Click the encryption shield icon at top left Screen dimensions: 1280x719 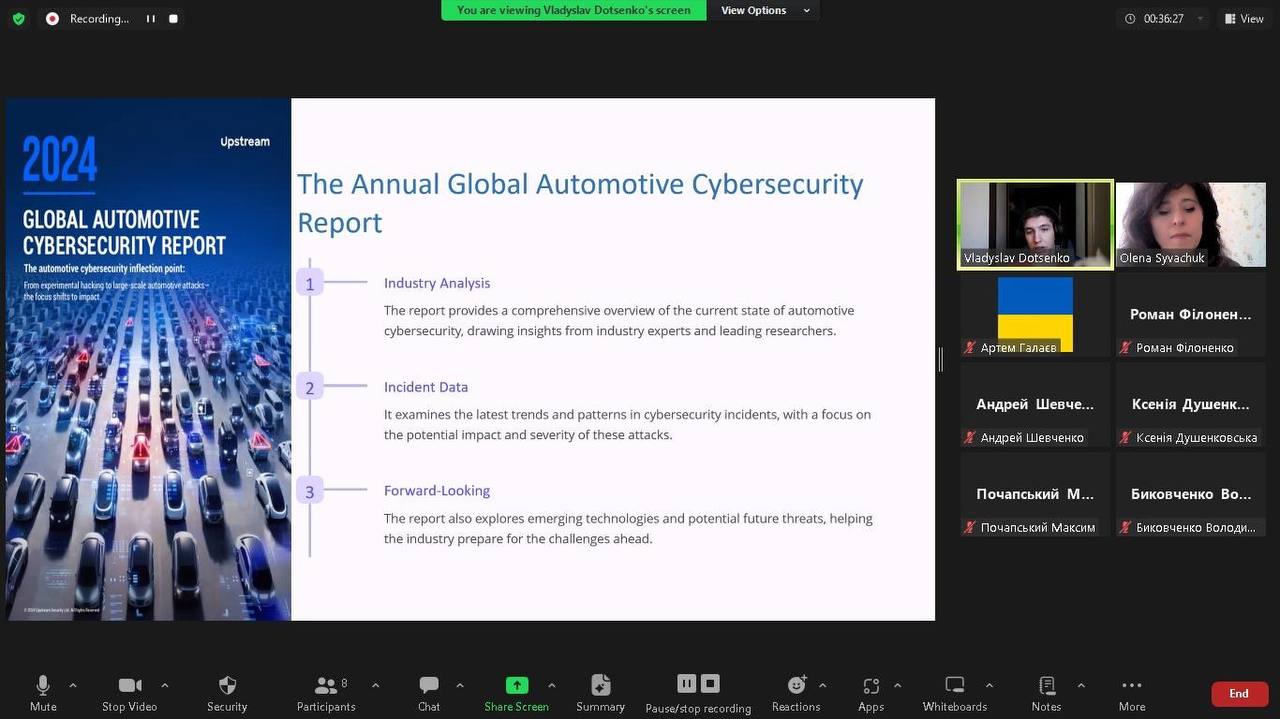click(x=18, y=18)
